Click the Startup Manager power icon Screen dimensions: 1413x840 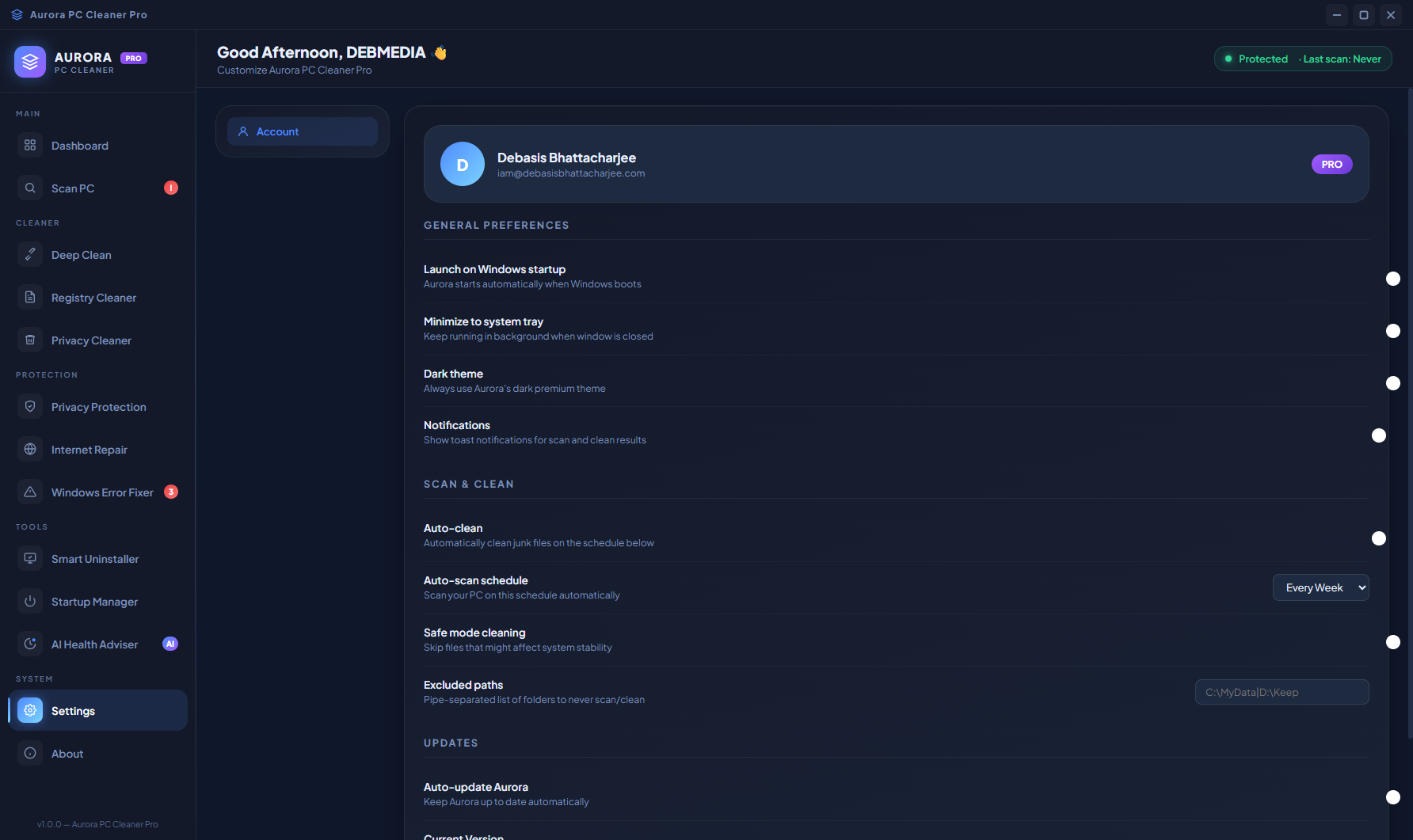30,601
